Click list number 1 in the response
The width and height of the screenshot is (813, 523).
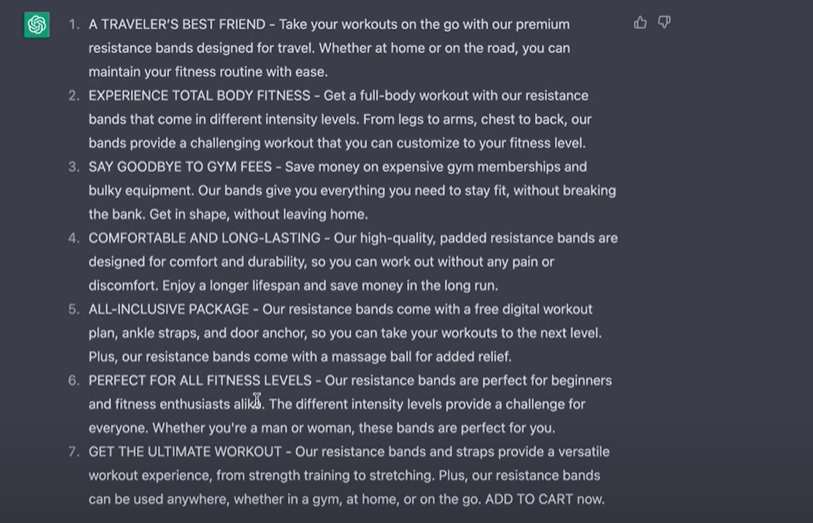tap(73, 24)
